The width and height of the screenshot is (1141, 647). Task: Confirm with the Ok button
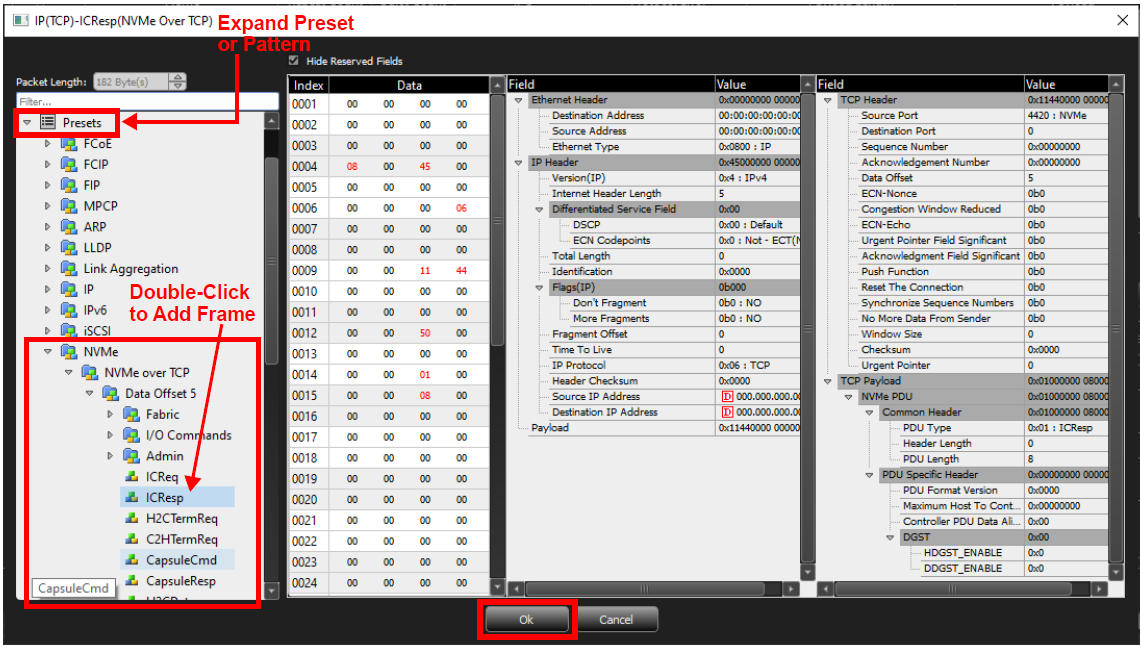click(526, 619)
